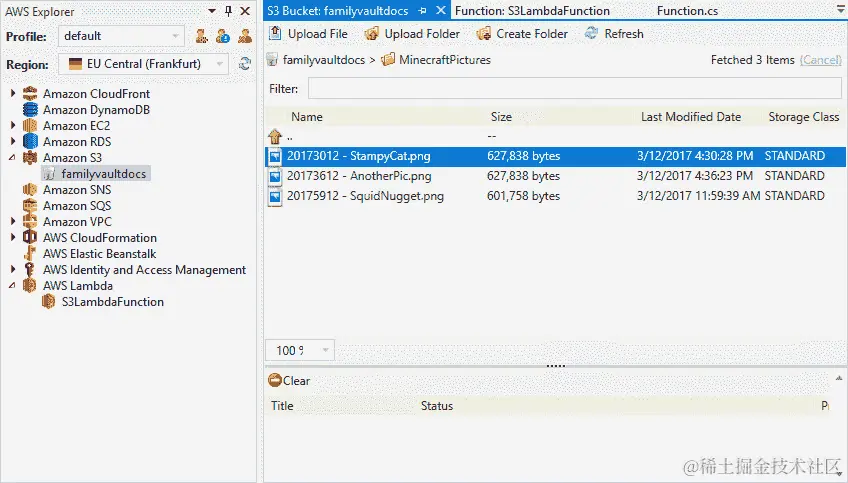Screen dimensions: 848x483
Task: Focus the Filter input field
Action: tap(574, 89)
